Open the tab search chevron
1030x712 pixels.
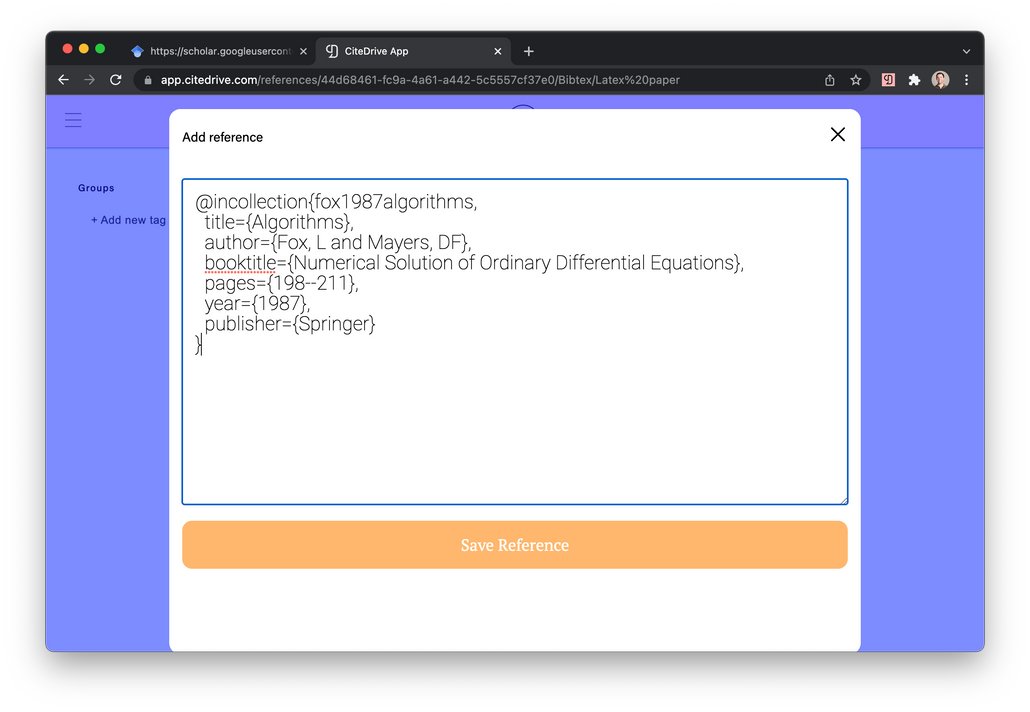click(x=964, y=51)
